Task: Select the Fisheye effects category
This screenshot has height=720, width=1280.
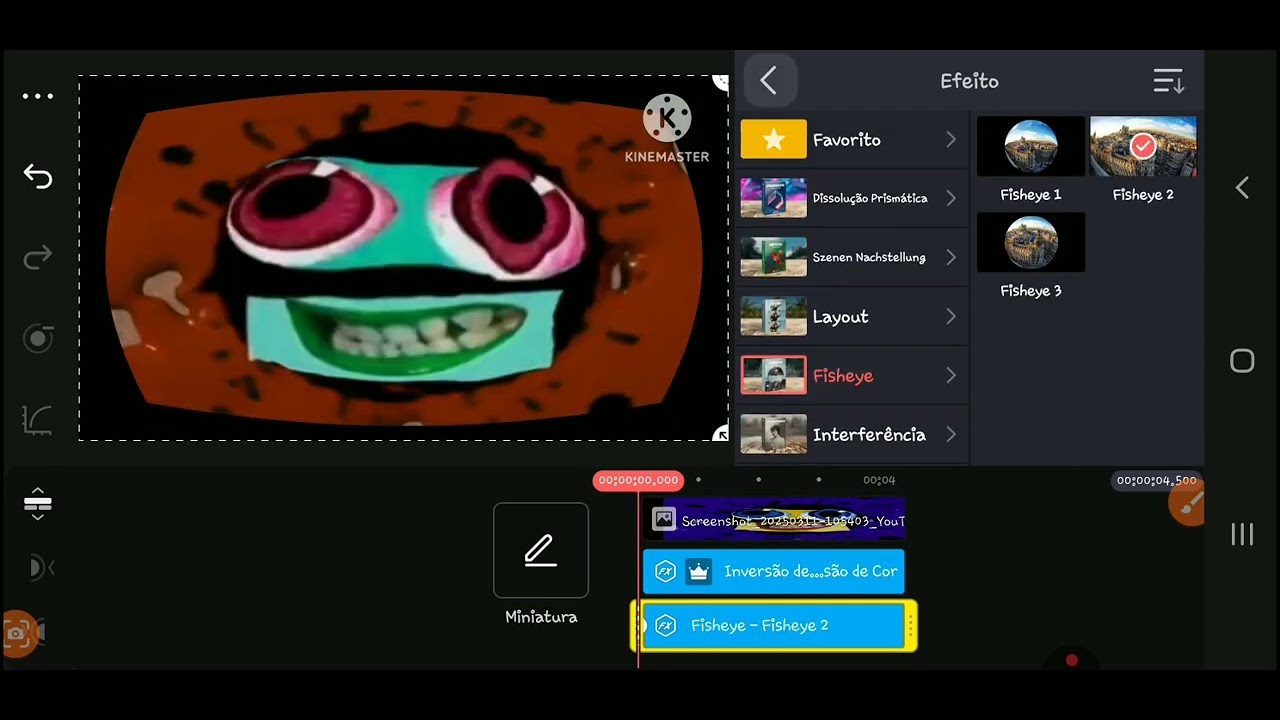Action: point(852,376)
